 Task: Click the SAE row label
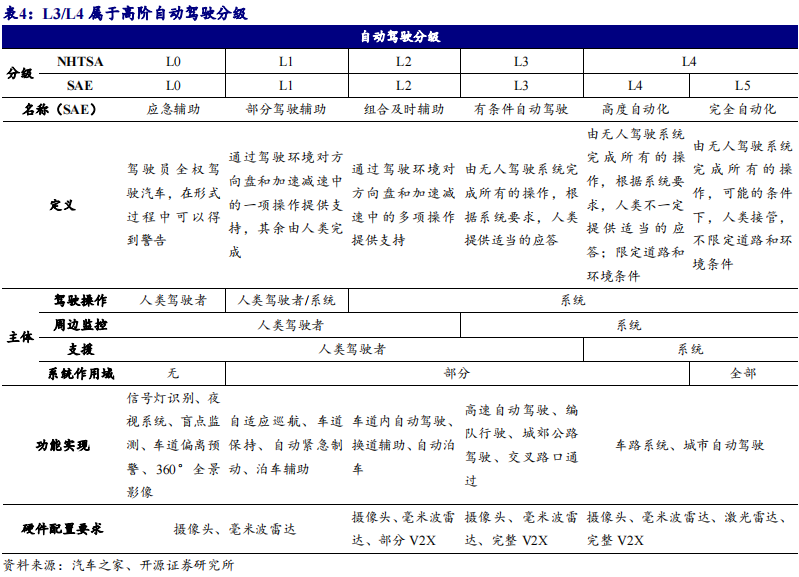[80, 85]
